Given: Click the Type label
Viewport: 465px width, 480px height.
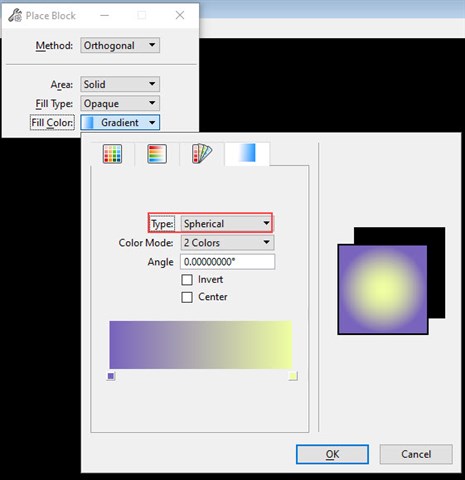Looking at the screenshot, I should click(162, 224).
